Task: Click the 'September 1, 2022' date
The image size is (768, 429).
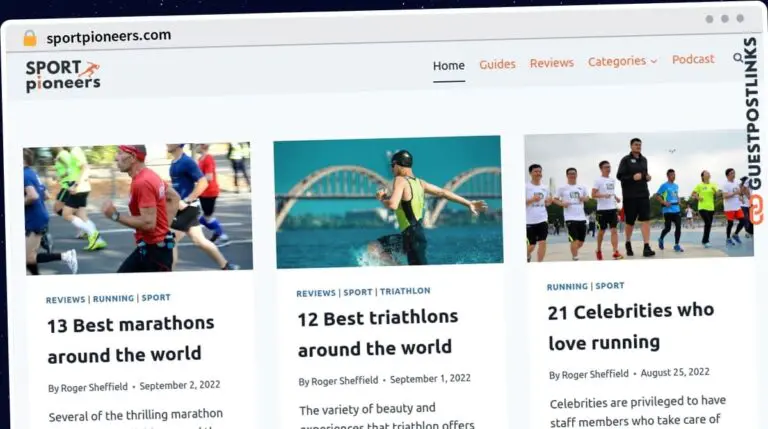Action: tap(430, 379)
